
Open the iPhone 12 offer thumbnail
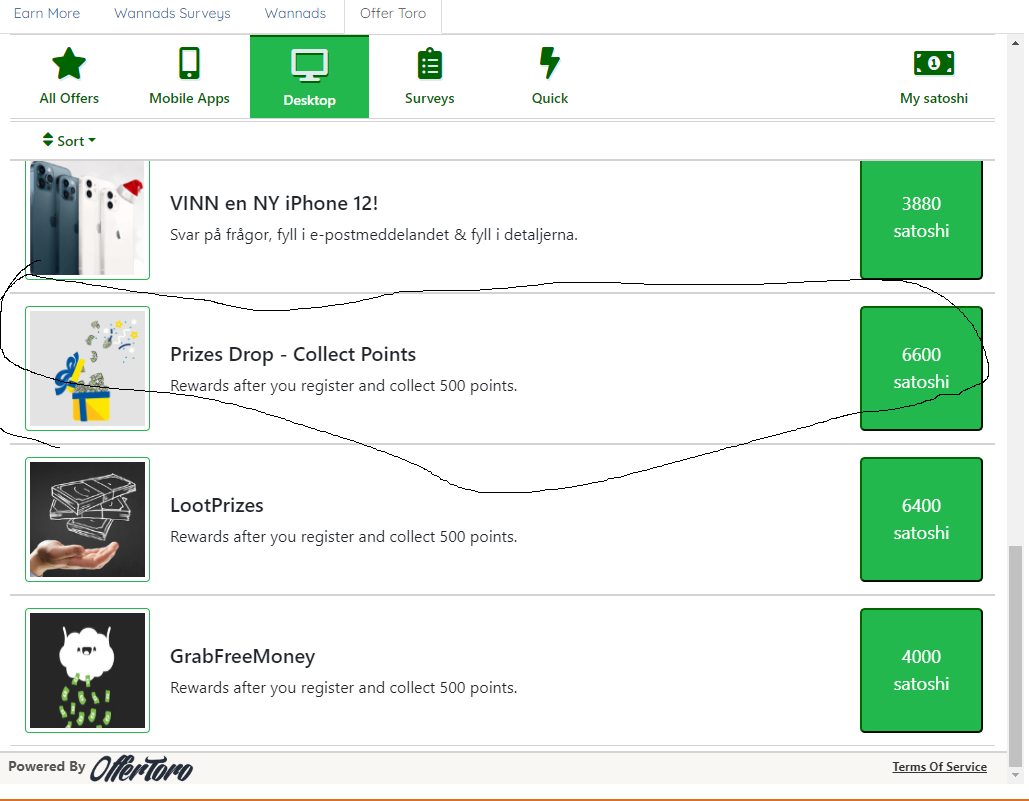point(87,218)
